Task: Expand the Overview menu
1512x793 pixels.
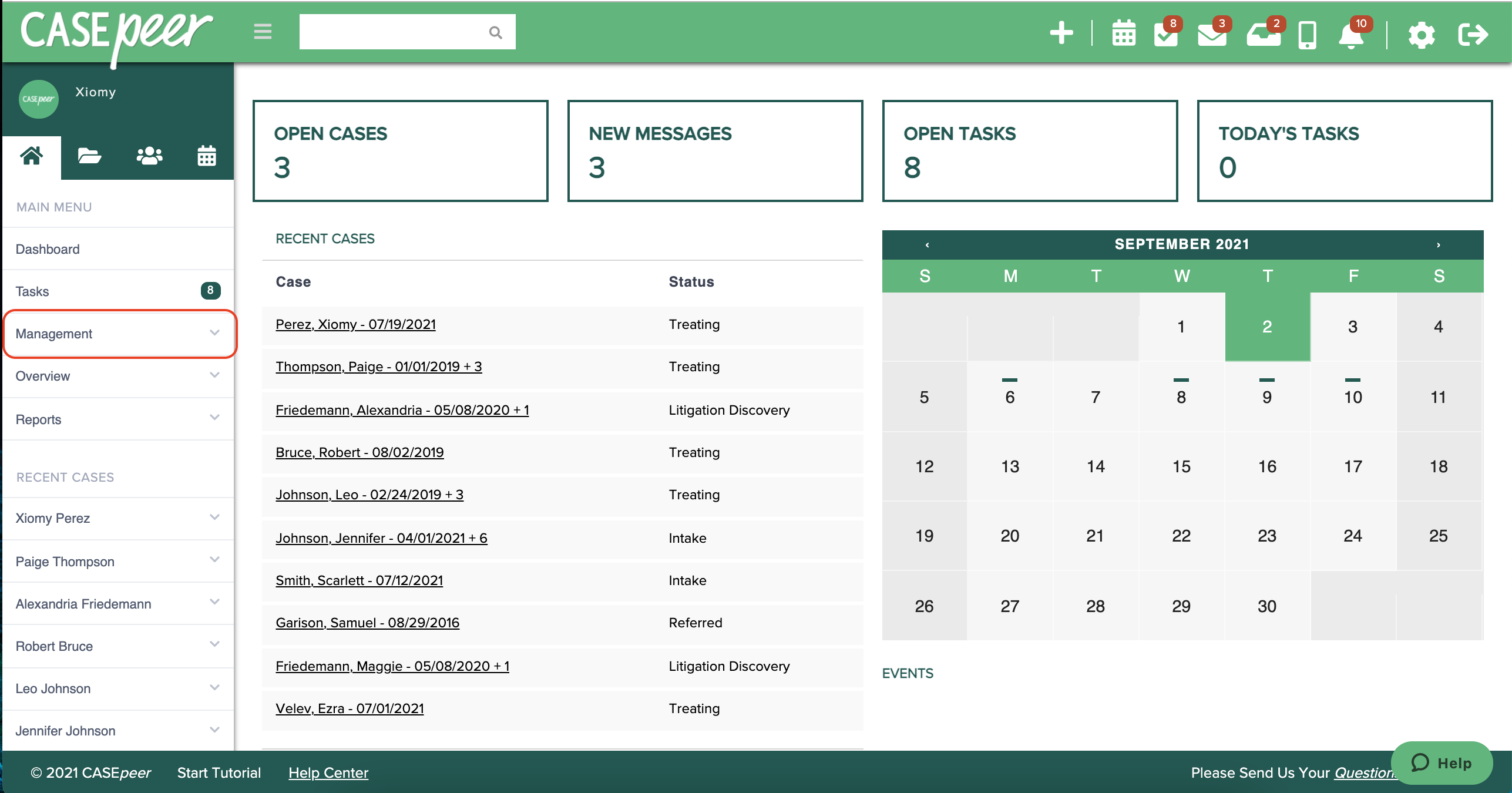Action: click(x=118, y=376)
